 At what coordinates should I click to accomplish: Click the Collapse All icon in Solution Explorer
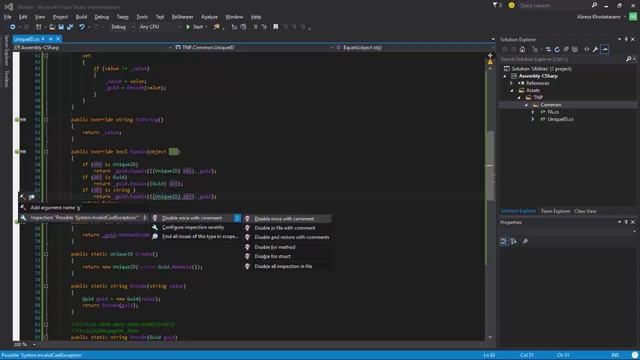point(566,49)
